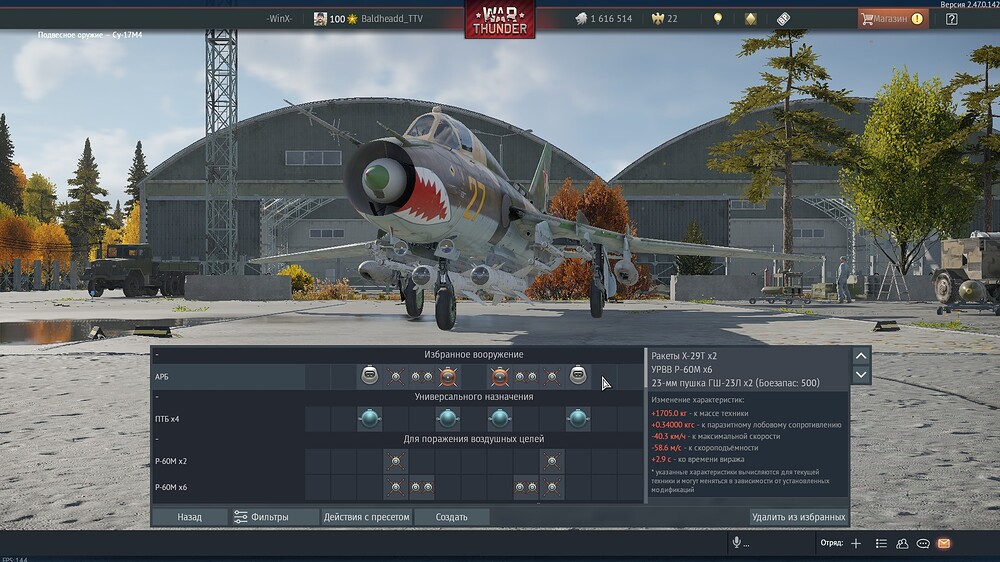Viewport: 1000px width, 562px height.
Task: Click left single Р-60М missile in the АРБ row
Action: pyautogui.click(x=395, y=376)
